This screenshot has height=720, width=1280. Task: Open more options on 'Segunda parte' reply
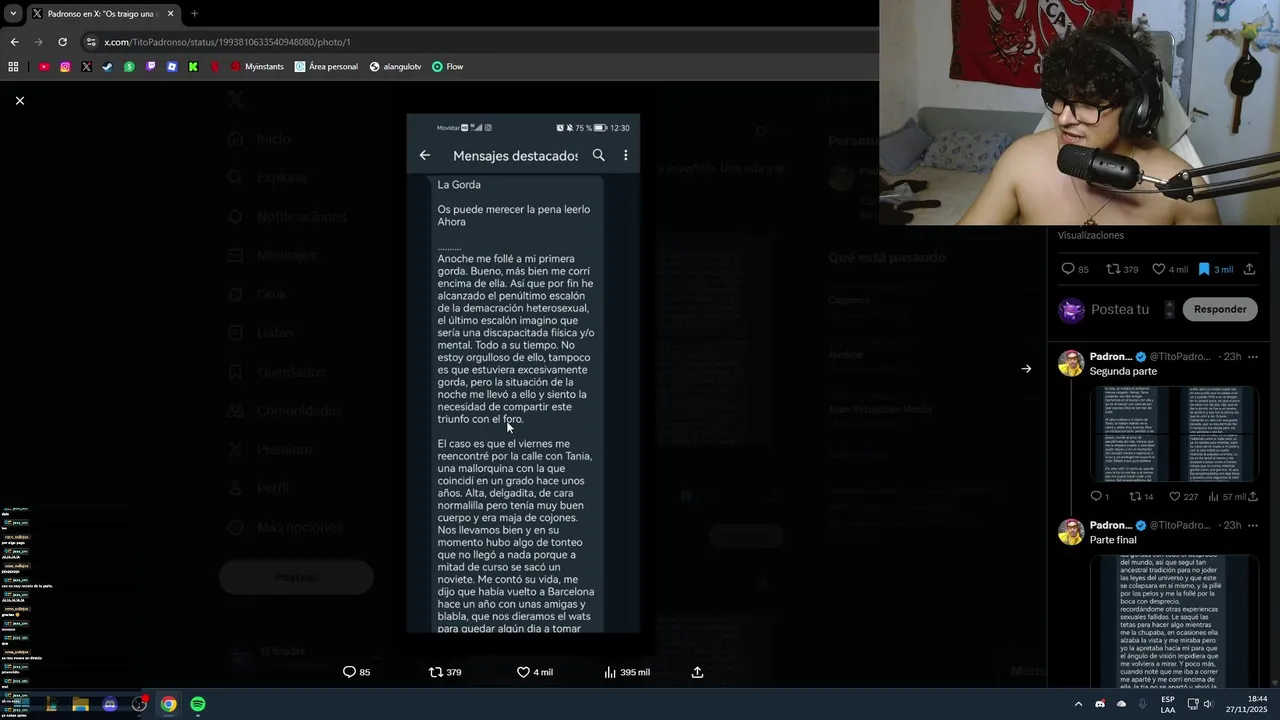(x=1252, y=357)
